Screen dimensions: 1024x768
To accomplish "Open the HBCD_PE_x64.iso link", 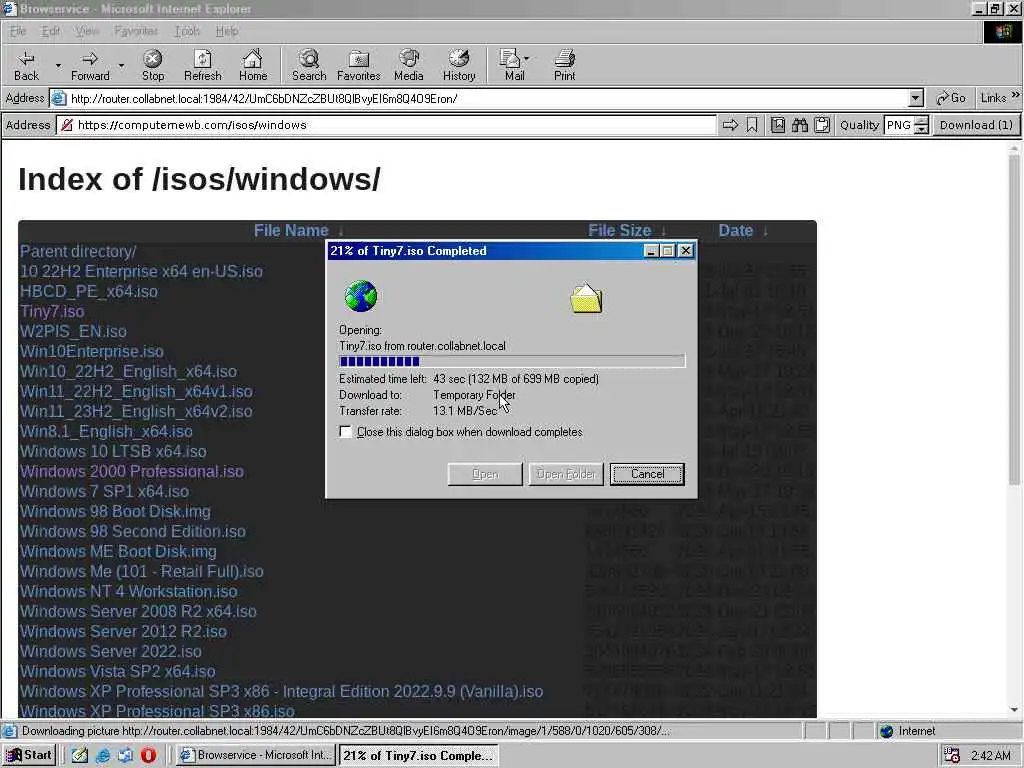I will pyautogui.click(x=89, y=291).
